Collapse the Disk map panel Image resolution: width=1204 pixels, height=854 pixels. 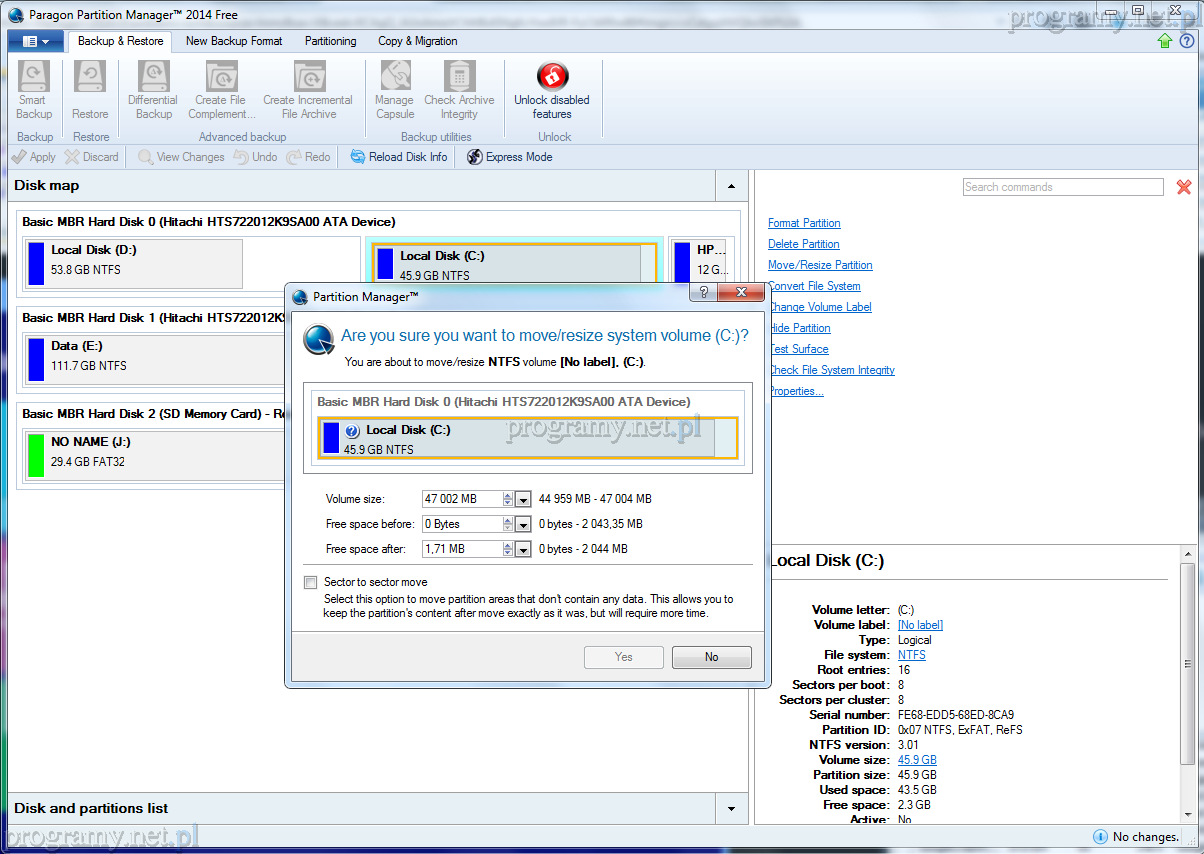[x=731, y=186]
